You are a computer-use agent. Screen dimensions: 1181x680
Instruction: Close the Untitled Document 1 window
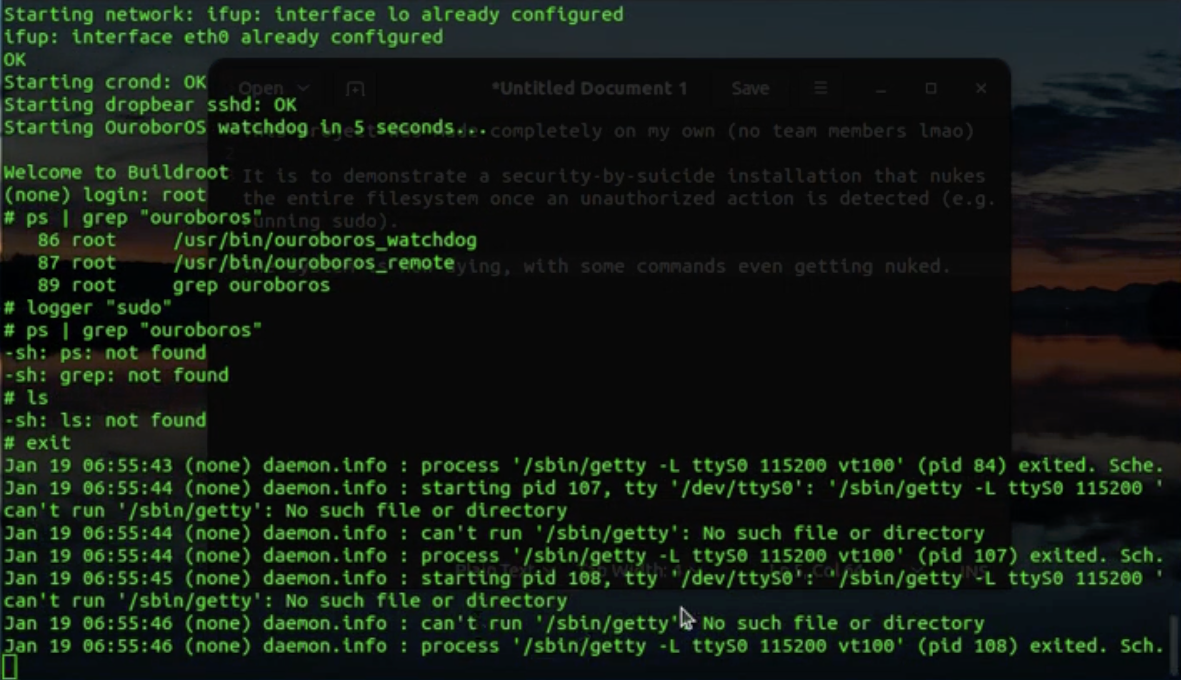[981, 88]
